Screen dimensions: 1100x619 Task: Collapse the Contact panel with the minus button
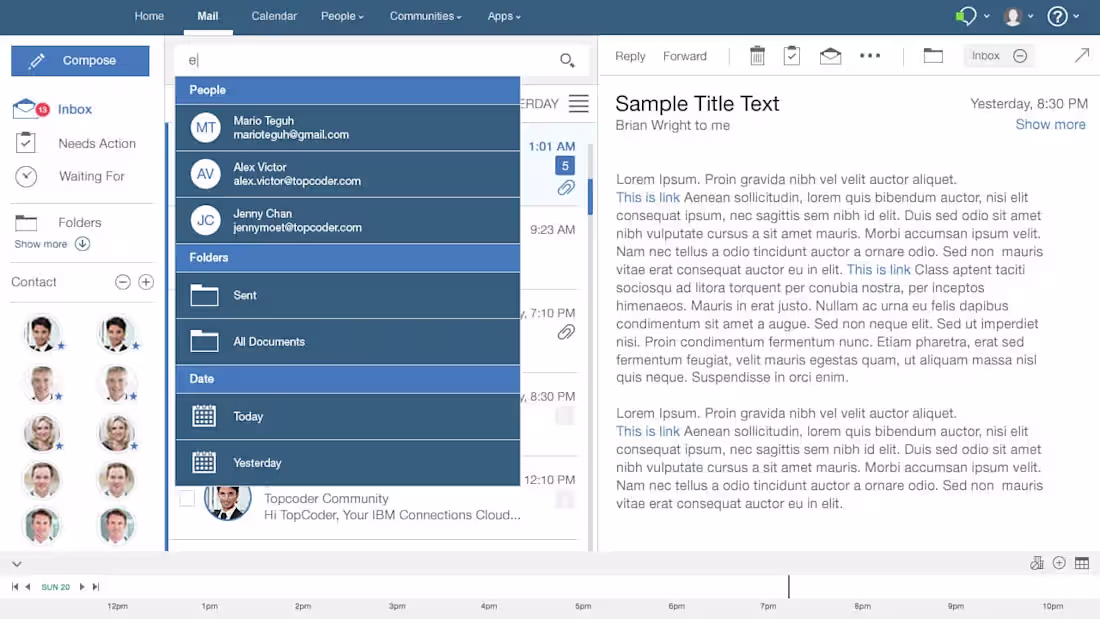point(122,282)
